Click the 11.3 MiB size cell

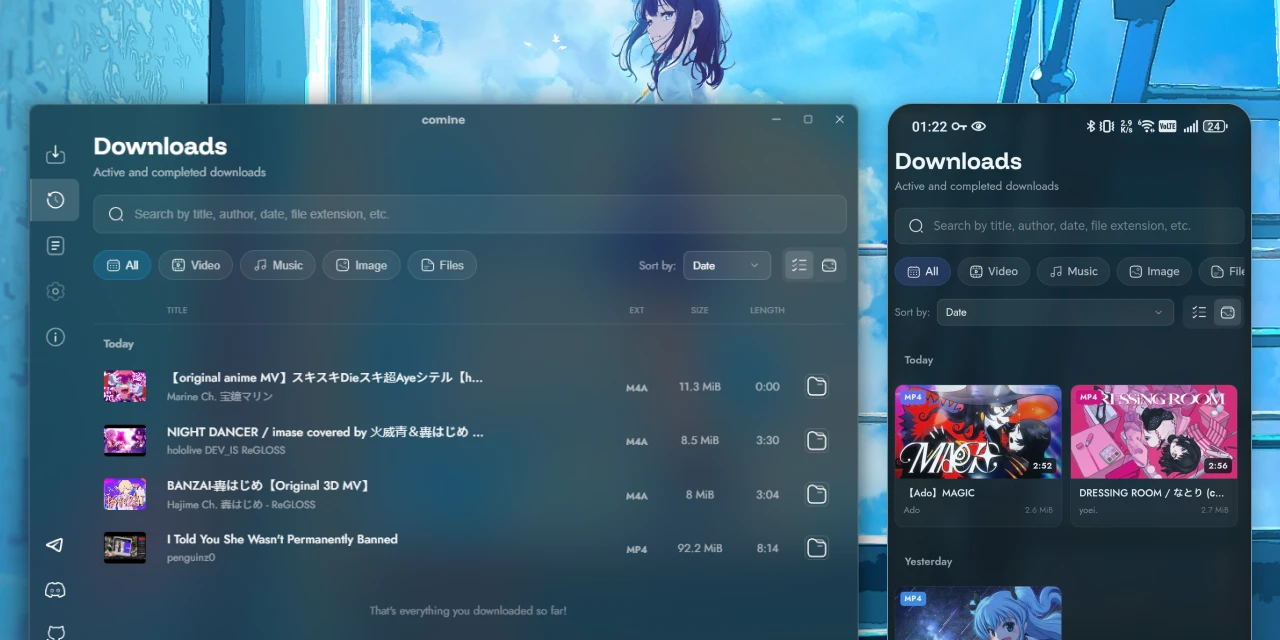click(700, 386)
